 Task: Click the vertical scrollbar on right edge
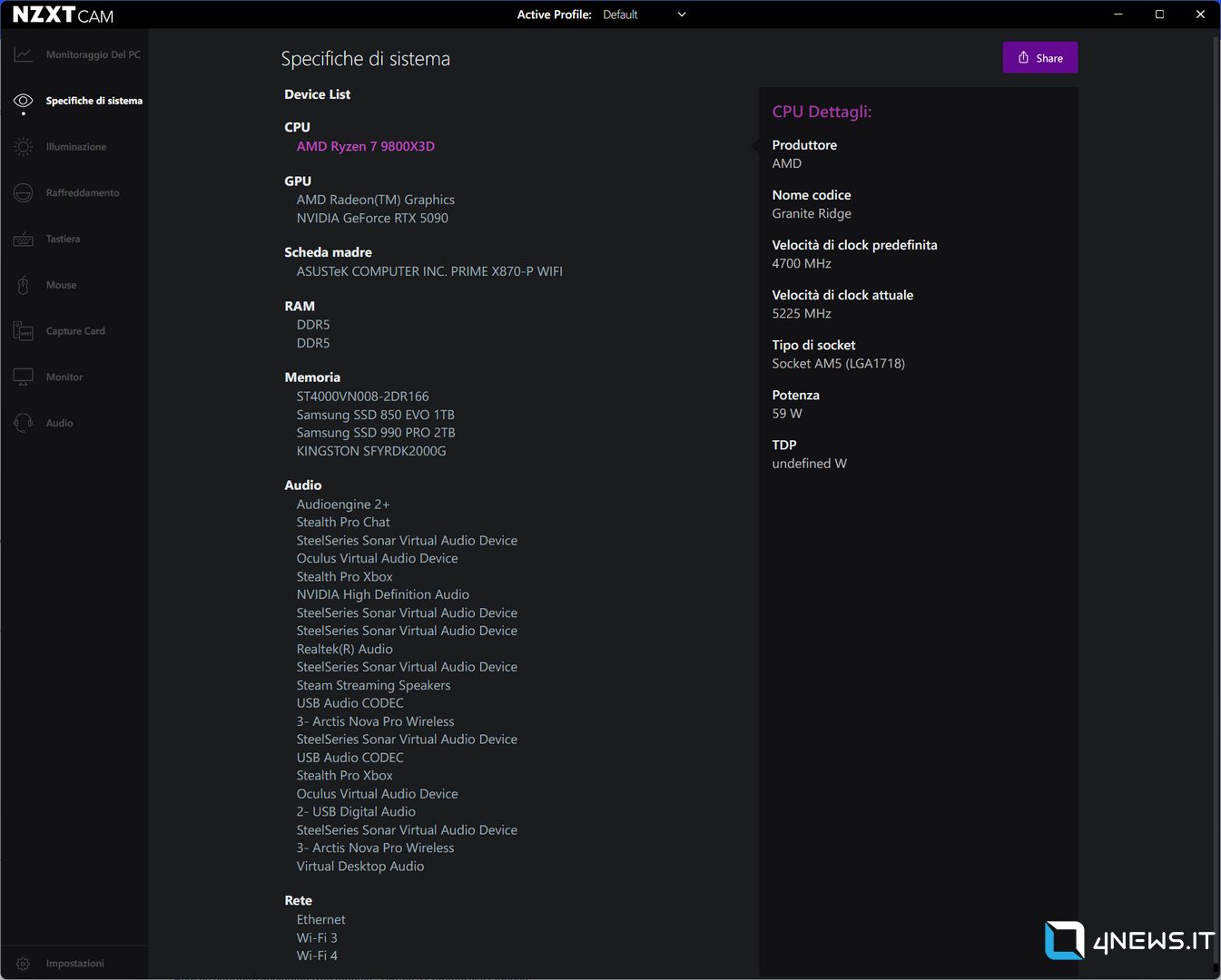[1216, 454]
